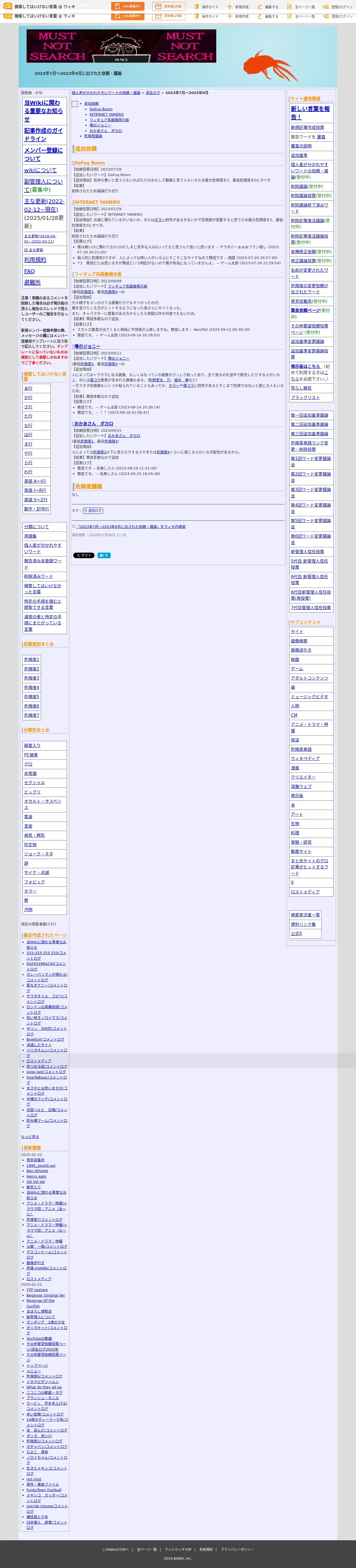Image resolution: width=356 pixels, height=1568 pixels.
Task: Click プライバシーポリシー in the footer
Action: [237, 1549]
